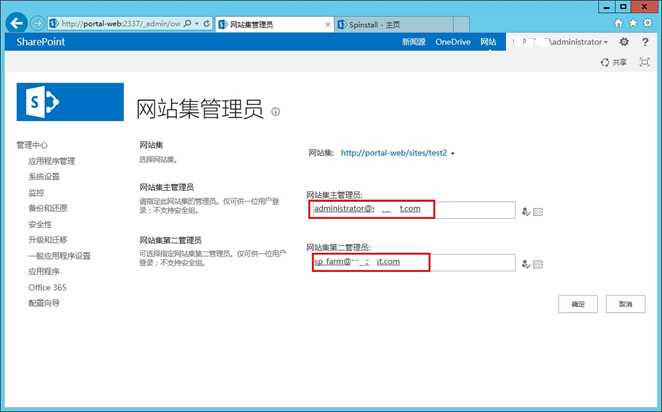Click the browser back arrow button

pyautogui.click(x=16, y=23)
